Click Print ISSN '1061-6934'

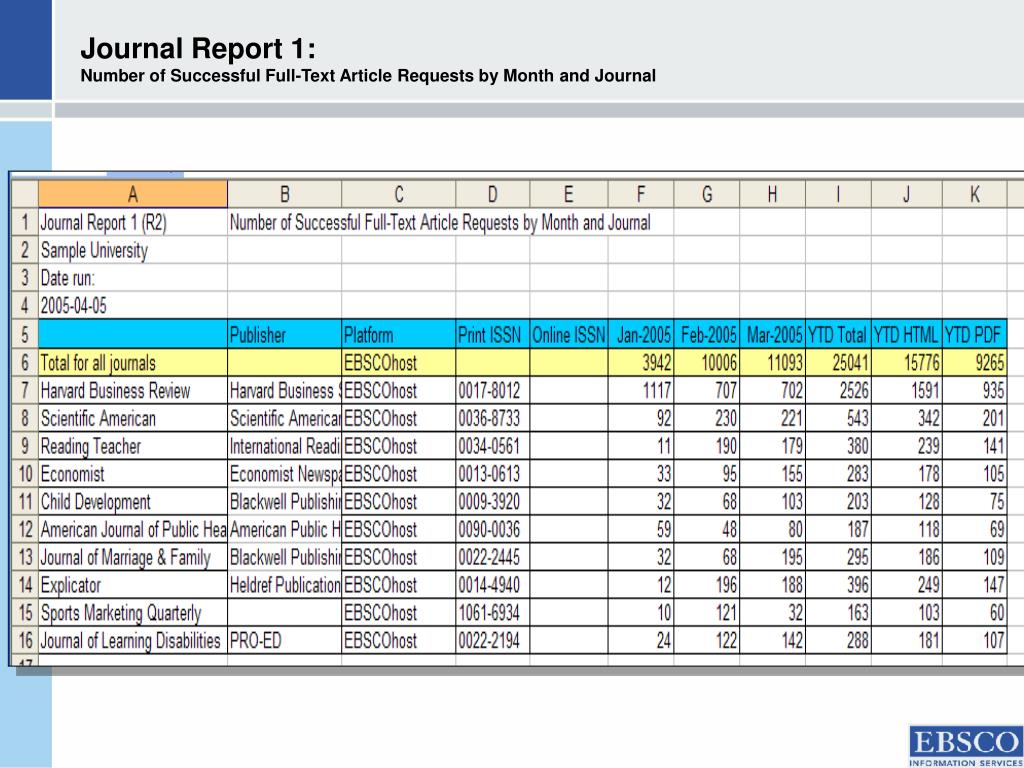tap(492, 613)
